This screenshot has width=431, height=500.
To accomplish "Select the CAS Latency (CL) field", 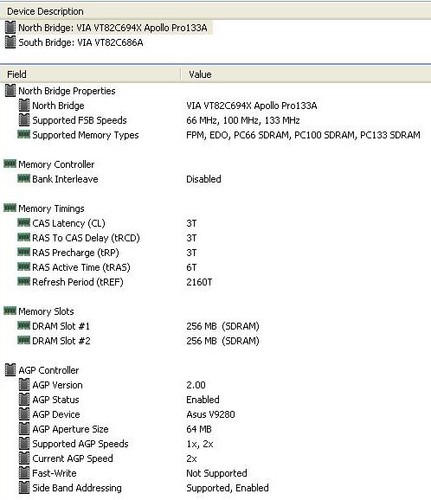I will pyautogui.click(x=69, y=223).
